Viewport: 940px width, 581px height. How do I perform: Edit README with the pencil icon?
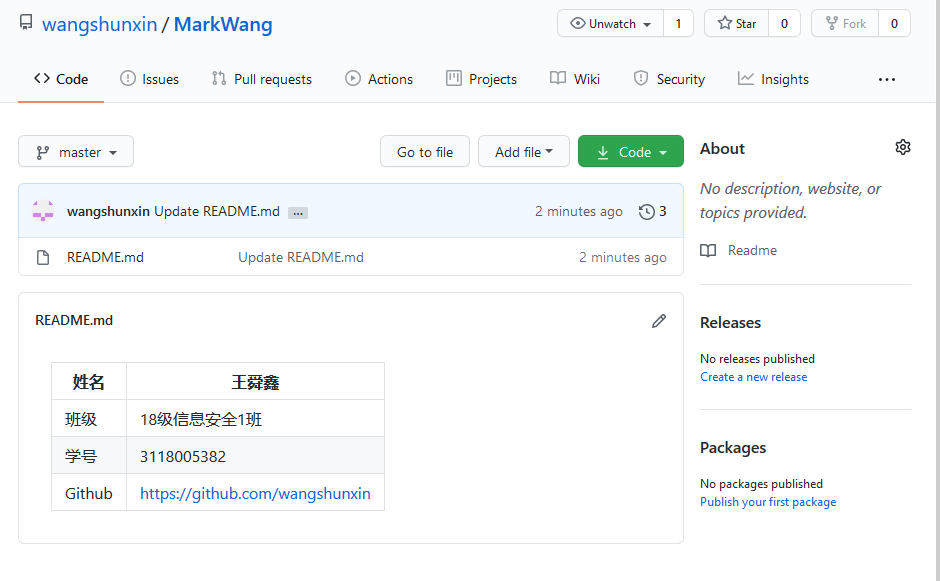659,321
